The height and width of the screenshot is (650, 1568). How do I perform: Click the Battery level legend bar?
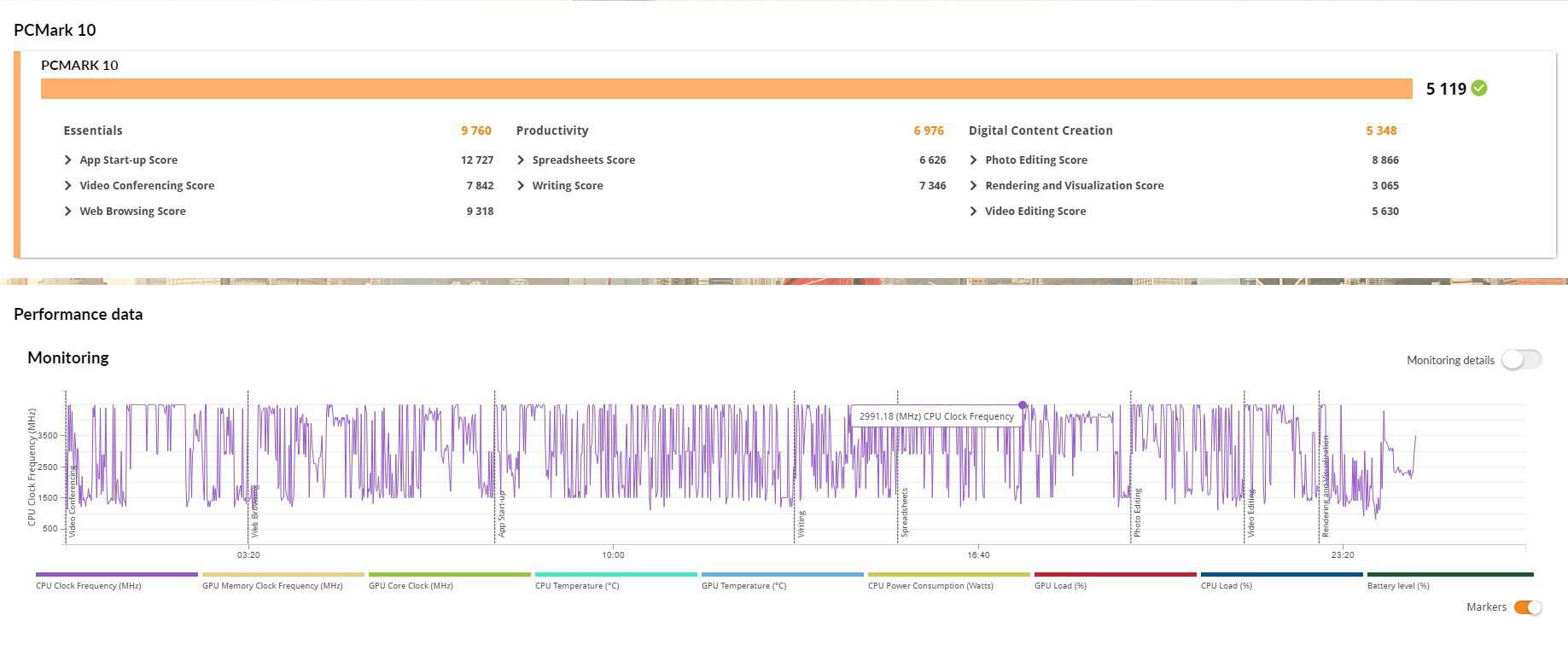[1449, 575]
